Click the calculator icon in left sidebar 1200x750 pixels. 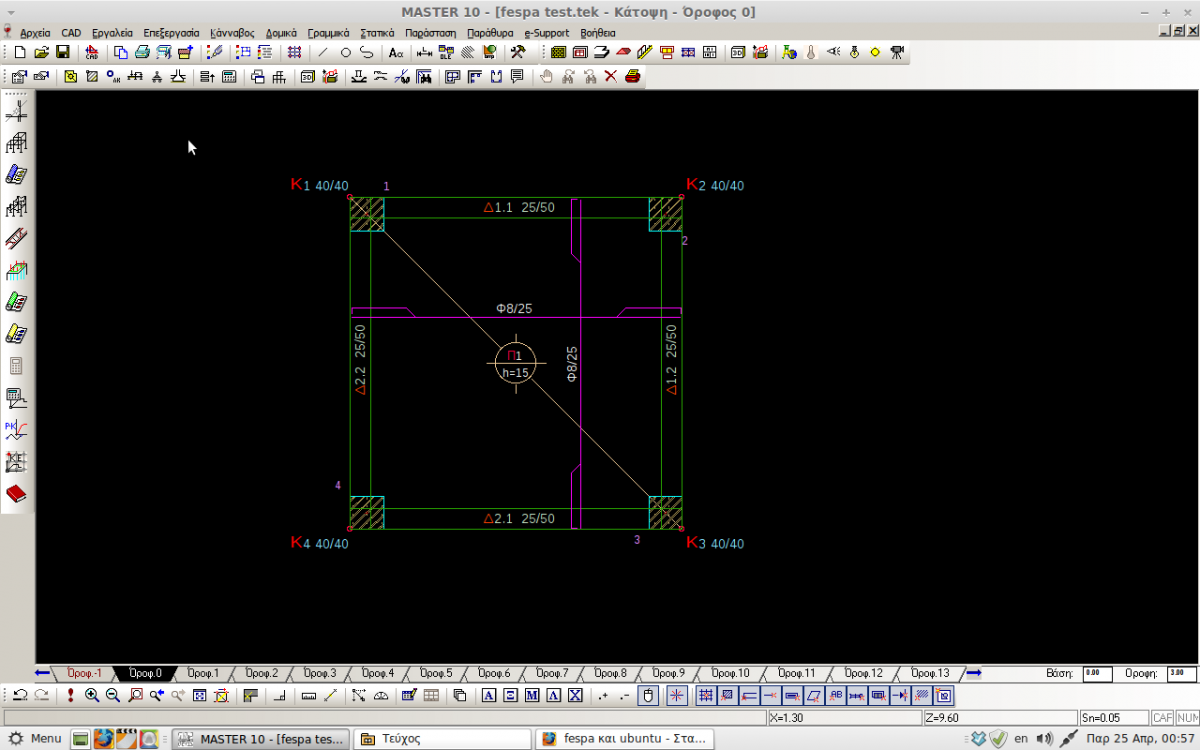coord(16,366)
